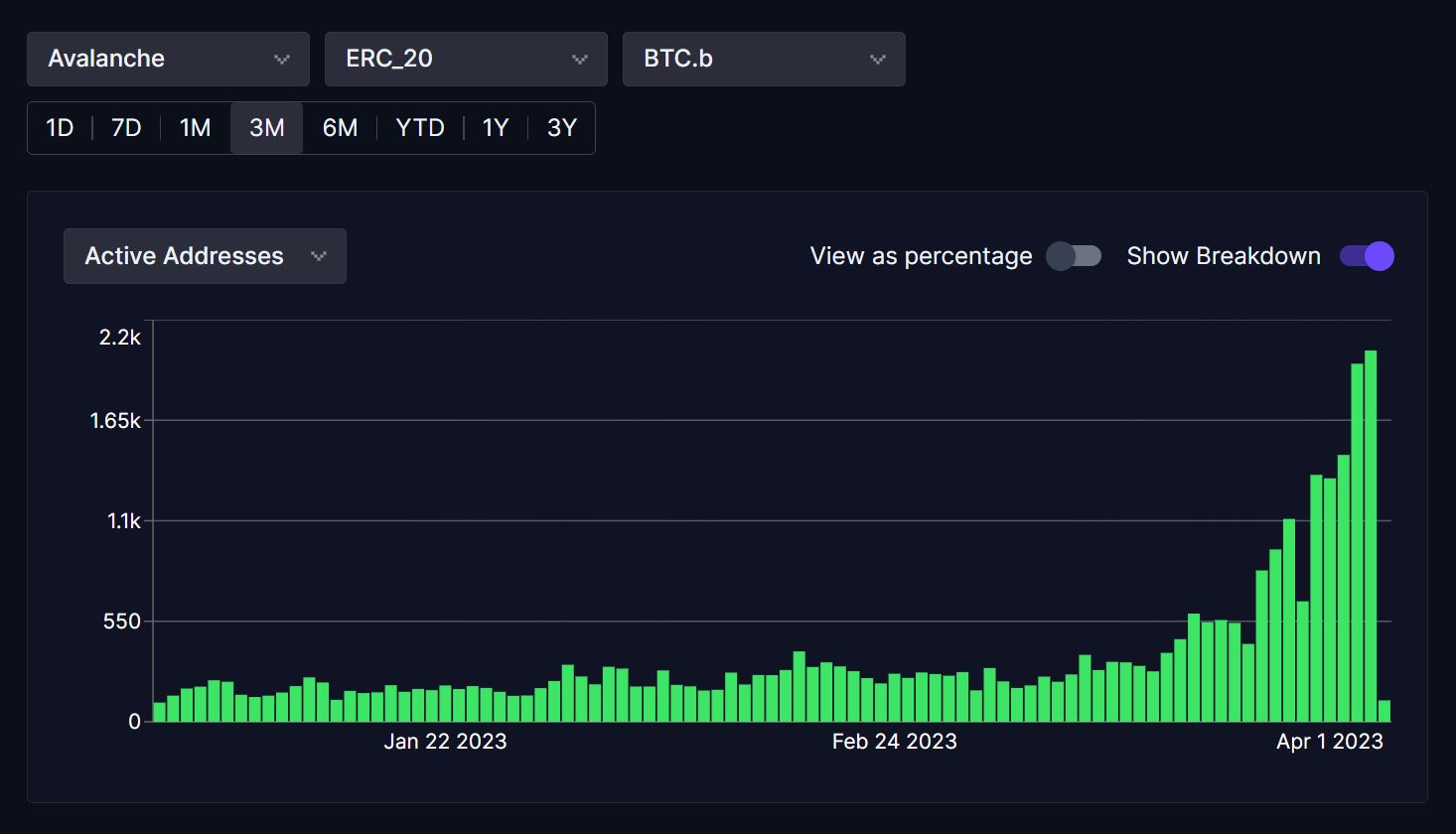1456x834 pixels.
Task: Select the 1M time range
Action: [196, 128]
